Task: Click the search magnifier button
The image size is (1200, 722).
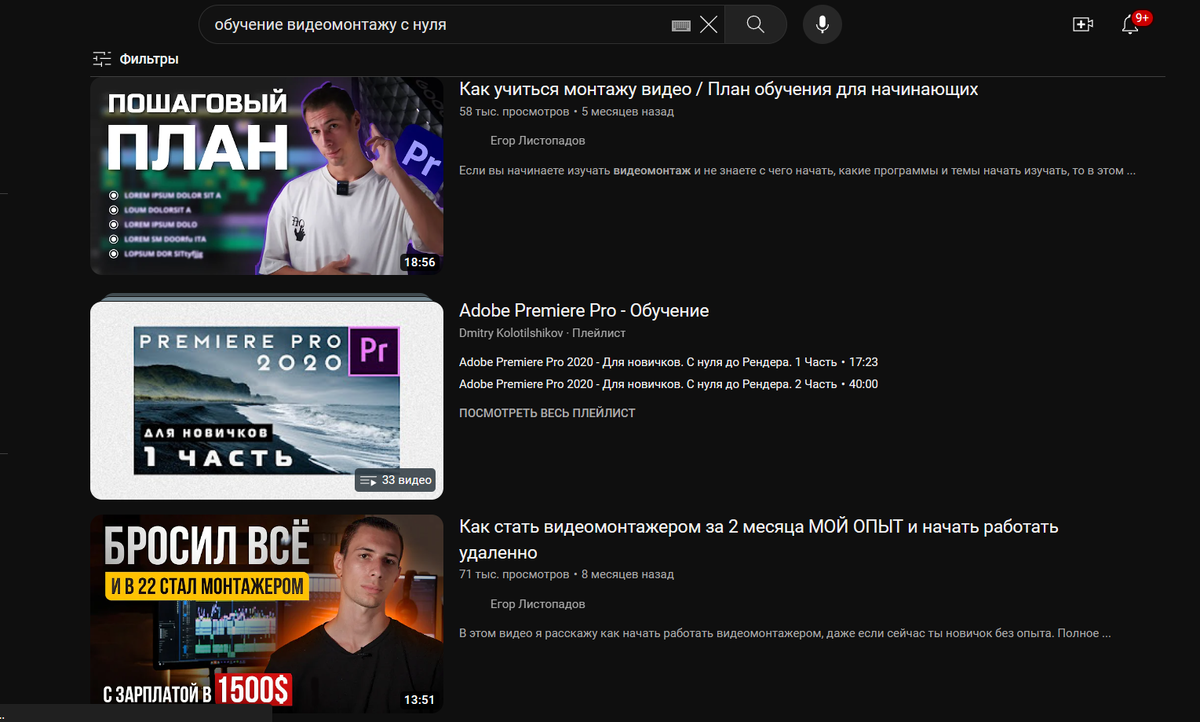Action: [x=755, y=24]
